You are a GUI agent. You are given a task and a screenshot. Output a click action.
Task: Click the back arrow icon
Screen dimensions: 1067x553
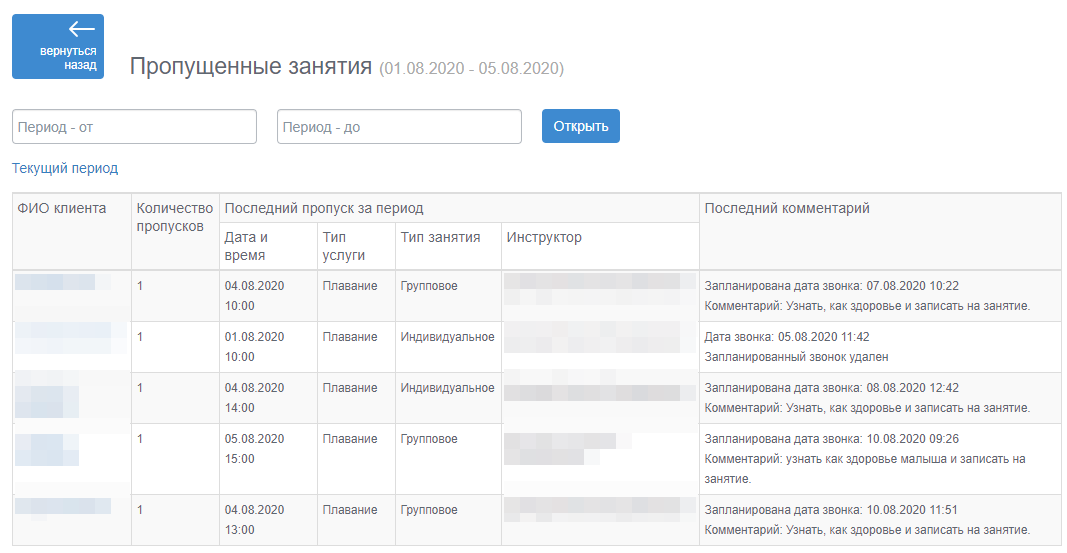(82, 29)
